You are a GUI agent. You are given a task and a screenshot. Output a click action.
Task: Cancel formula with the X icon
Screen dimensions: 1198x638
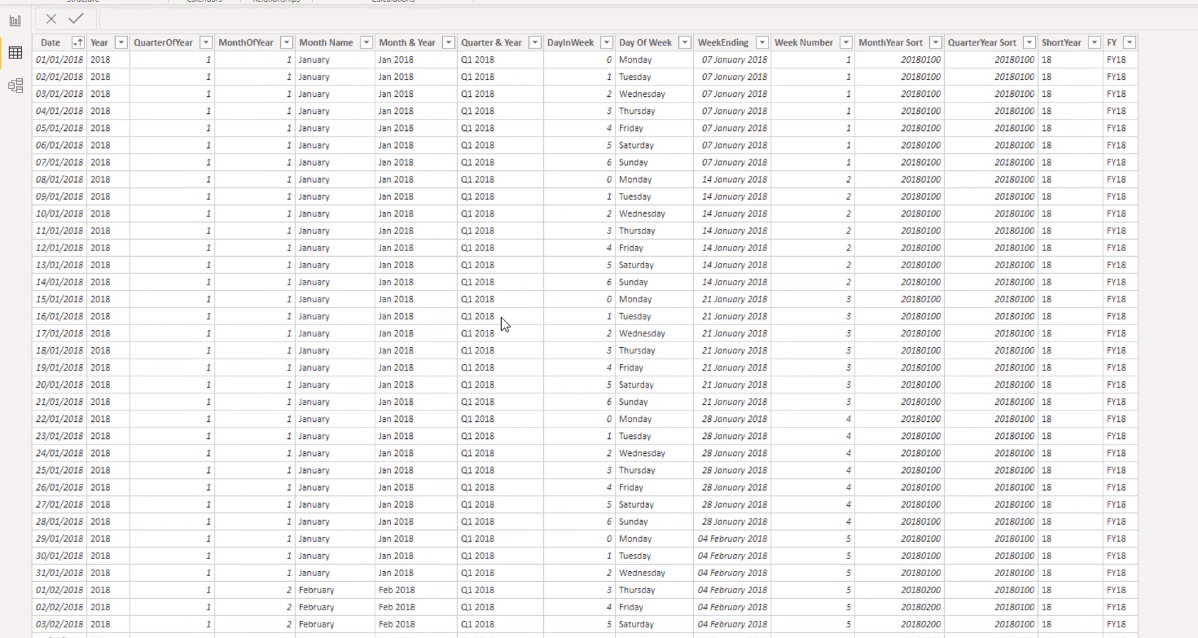(51, 19)
